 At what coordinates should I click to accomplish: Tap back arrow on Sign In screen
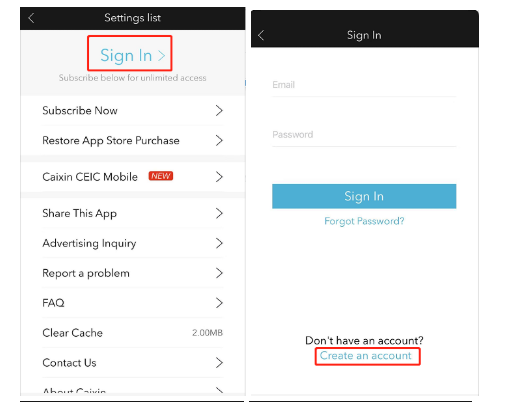click(261, 35)
